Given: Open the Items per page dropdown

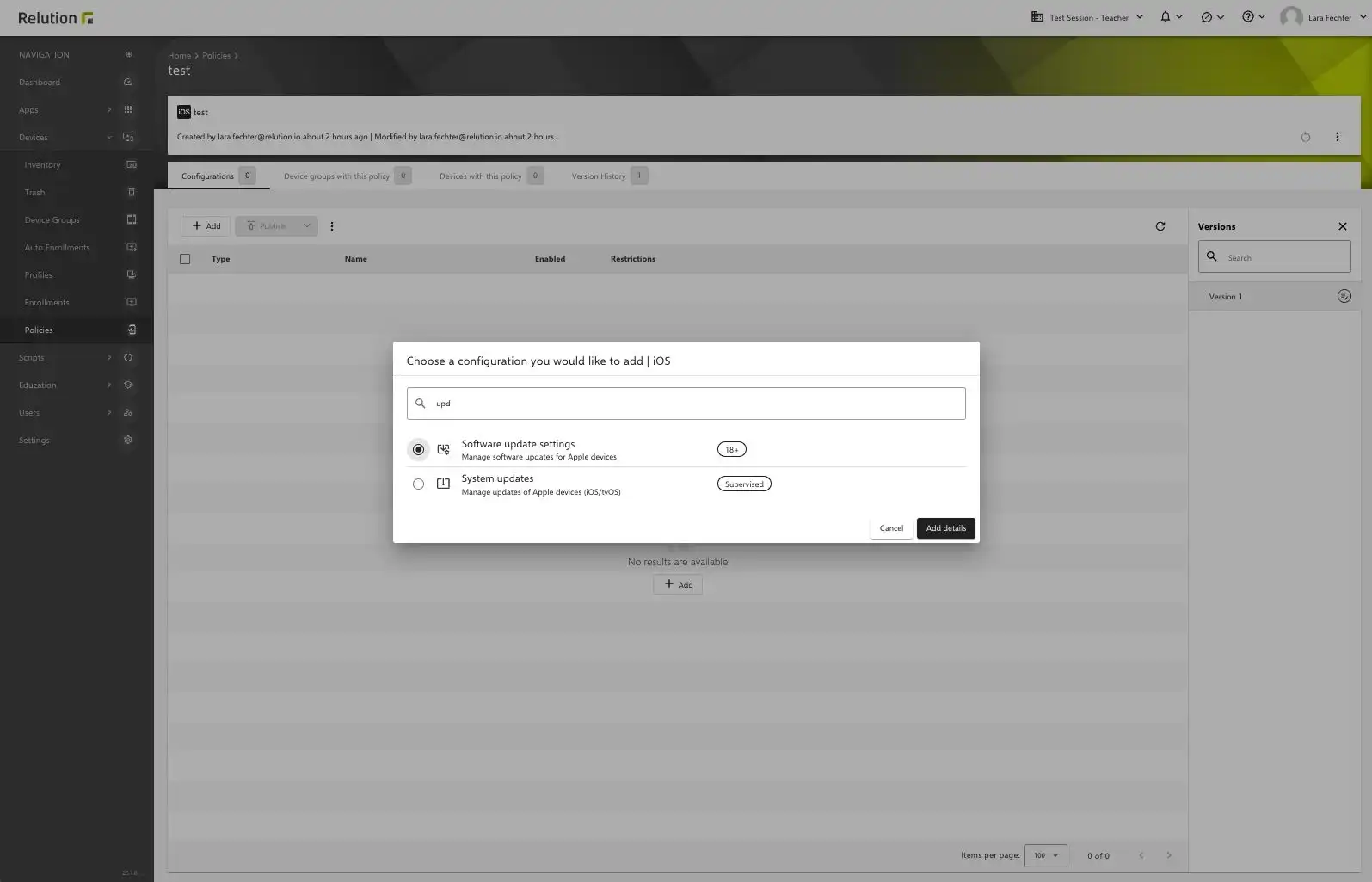Looking at the screenshot, I should click(x=1045, y=855).
